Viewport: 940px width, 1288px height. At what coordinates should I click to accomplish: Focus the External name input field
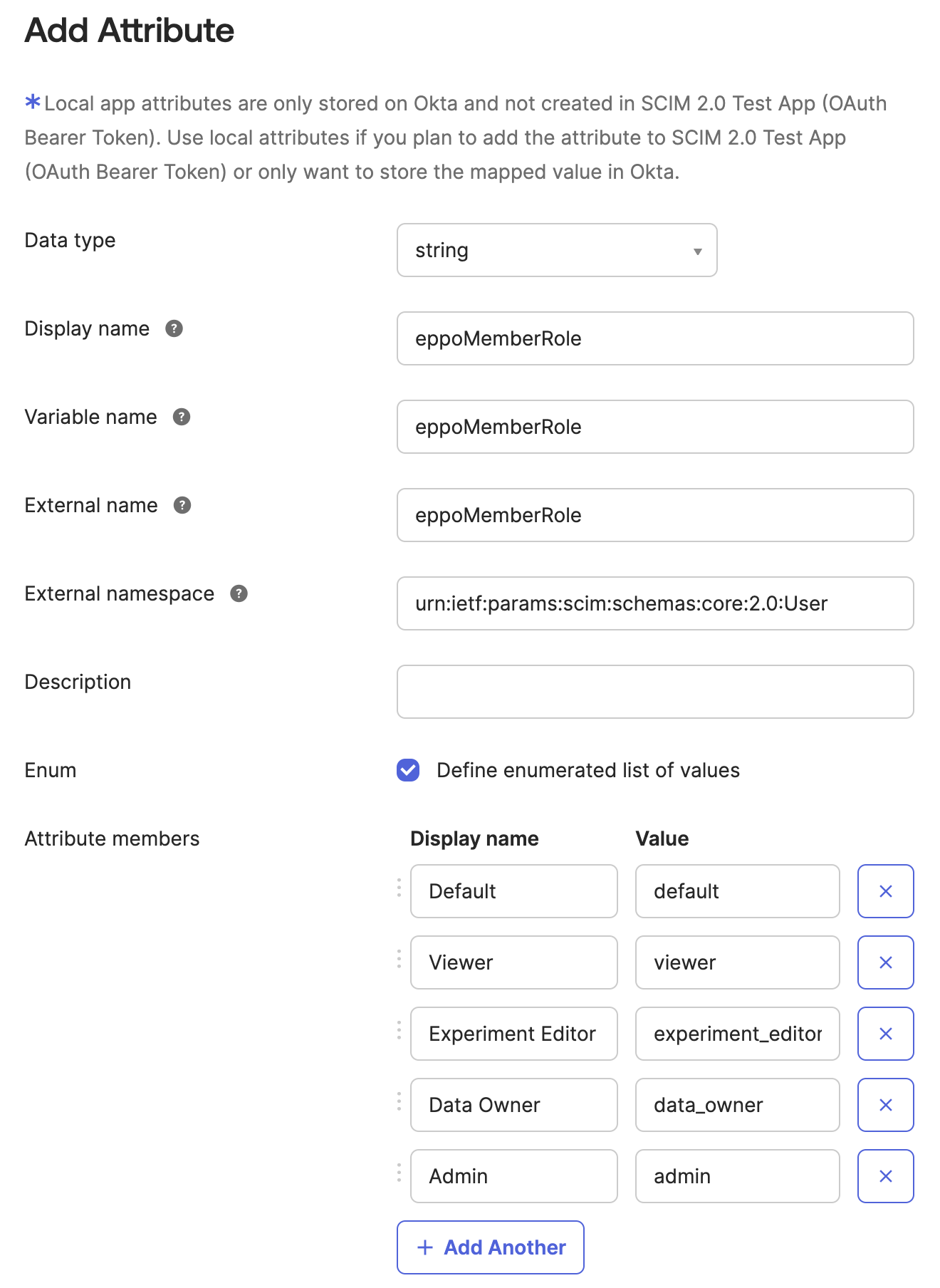(x=655, y=515)
